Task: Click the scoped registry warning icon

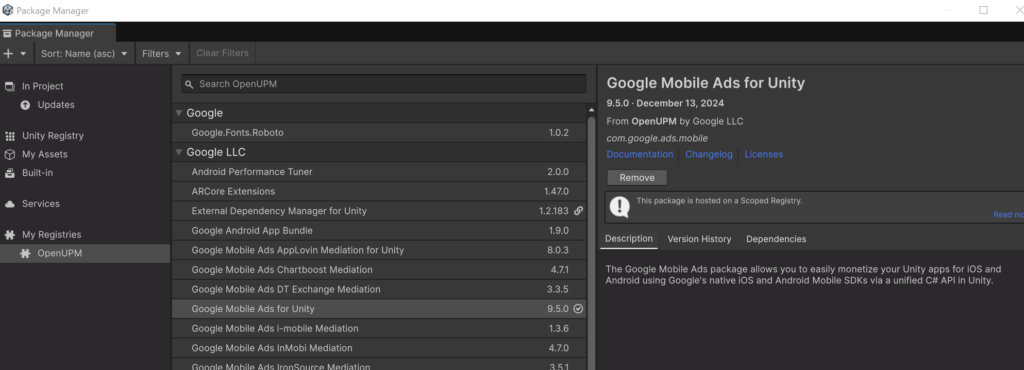Action: click(x=619, y=207)
